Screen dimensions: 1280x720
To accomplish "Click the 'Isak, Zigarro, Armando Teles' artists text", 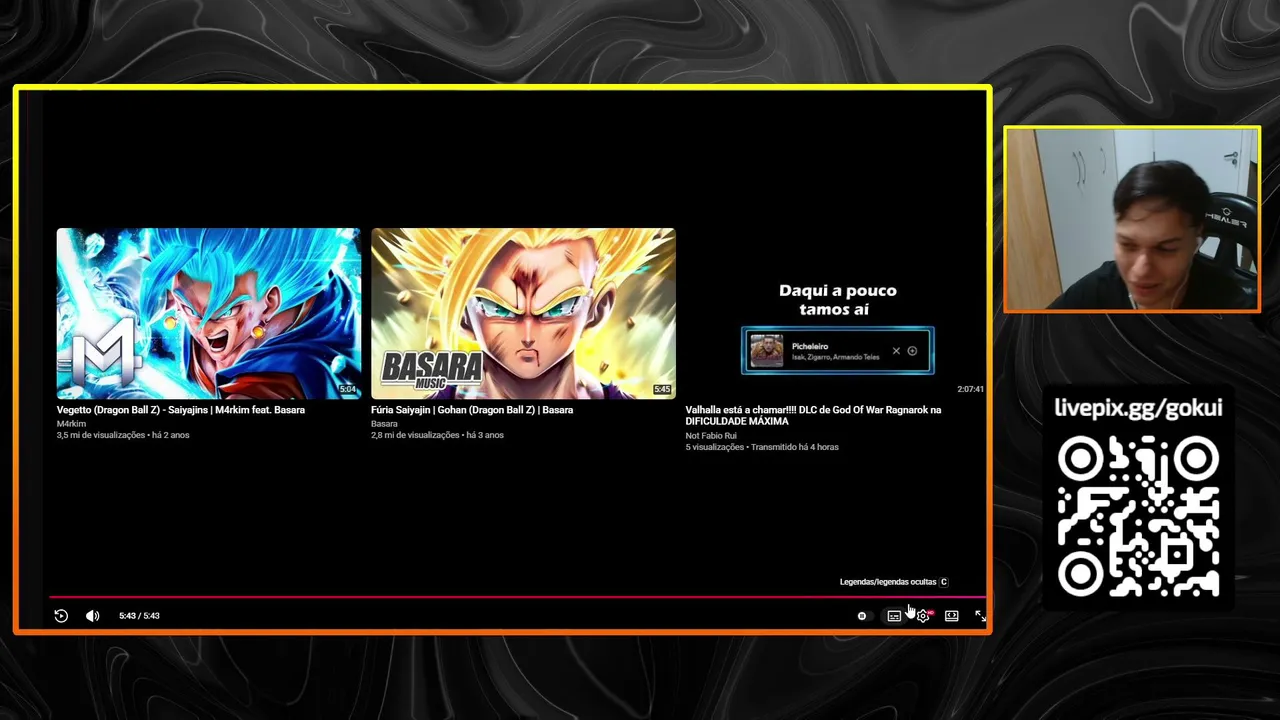I will (836, 357).
